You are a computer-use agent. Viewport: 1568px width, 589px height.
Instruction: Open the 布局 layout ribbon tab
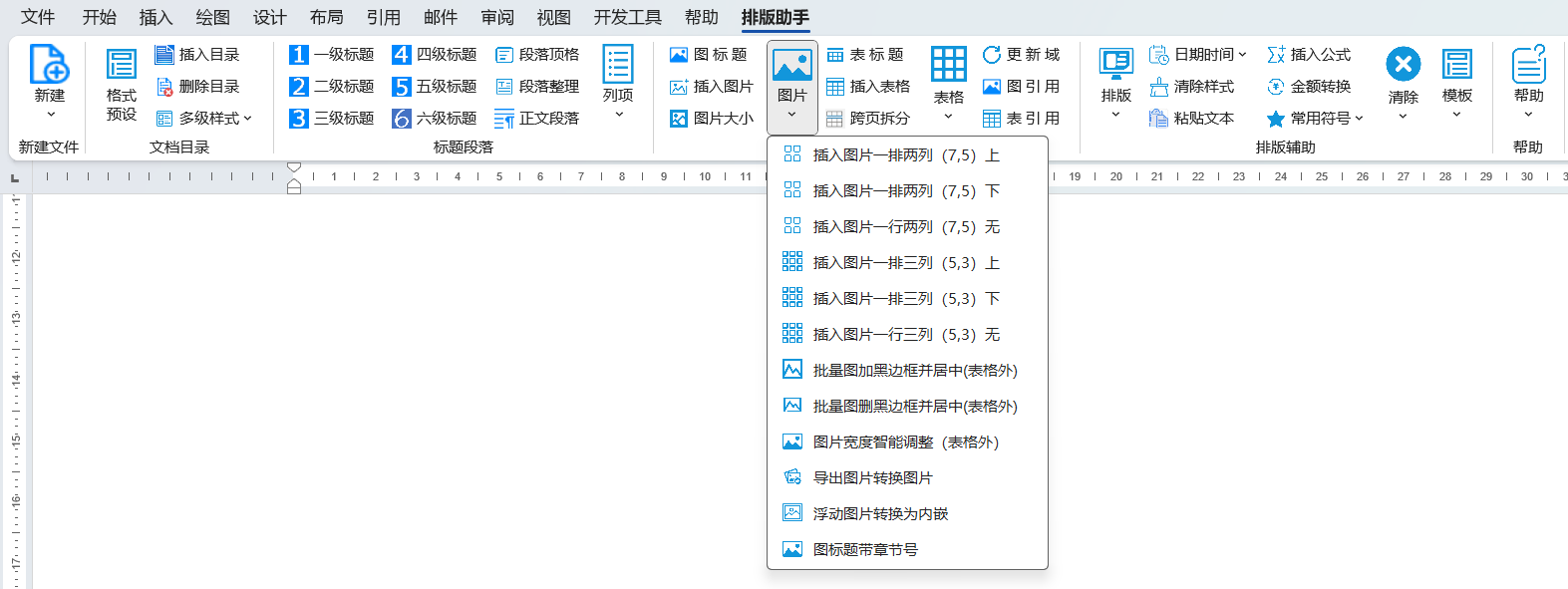[326, 17]
